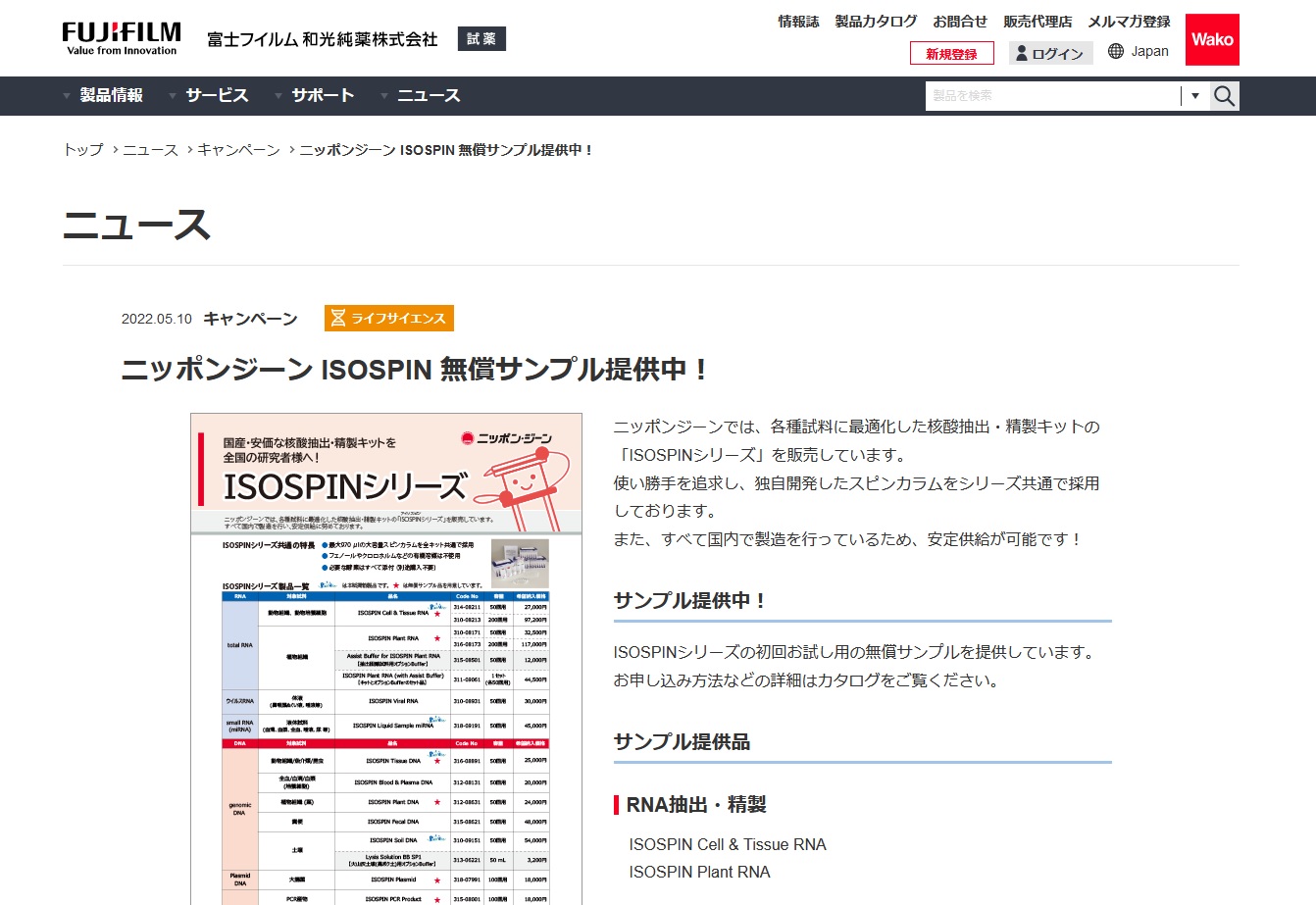
Task: Click the RNA抽出・精製 heading
Action: coord(696,805)
